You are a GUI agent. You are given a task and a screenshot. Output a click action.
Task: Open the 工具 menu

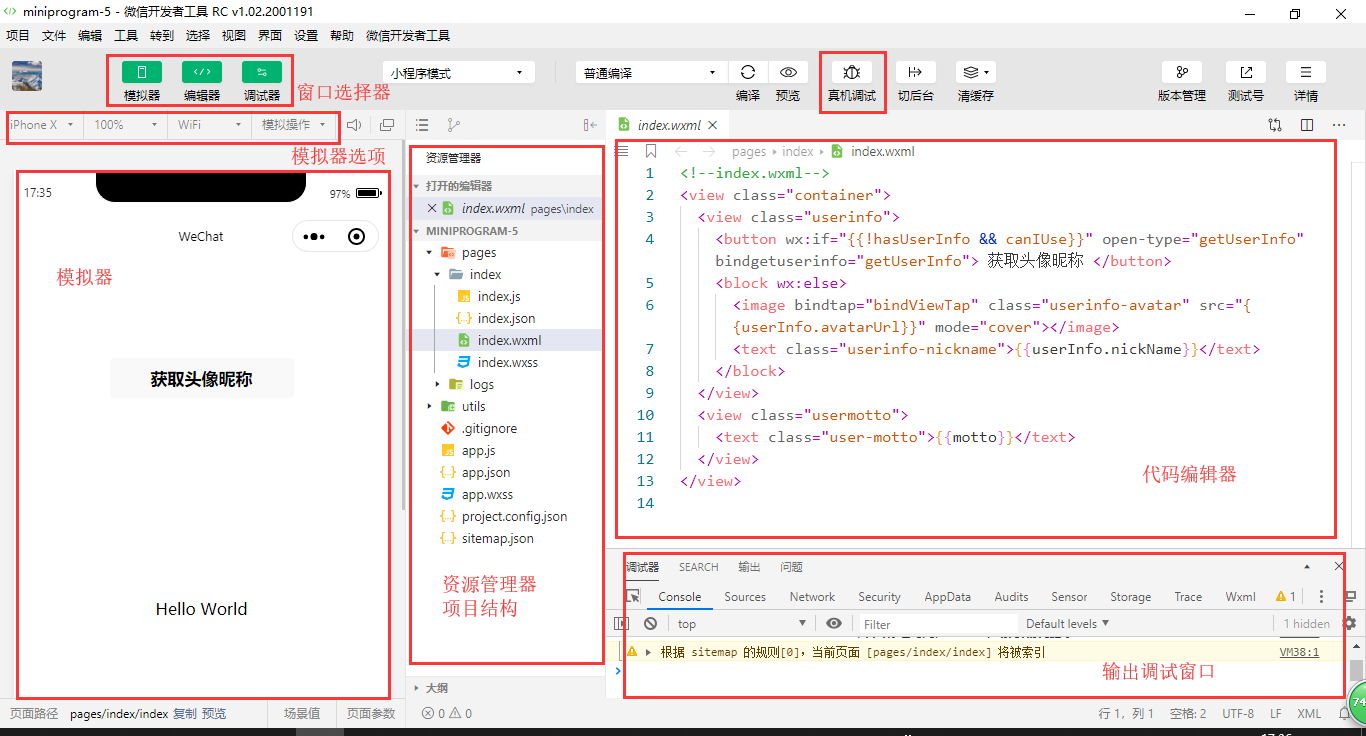click(x=126, y=35)
